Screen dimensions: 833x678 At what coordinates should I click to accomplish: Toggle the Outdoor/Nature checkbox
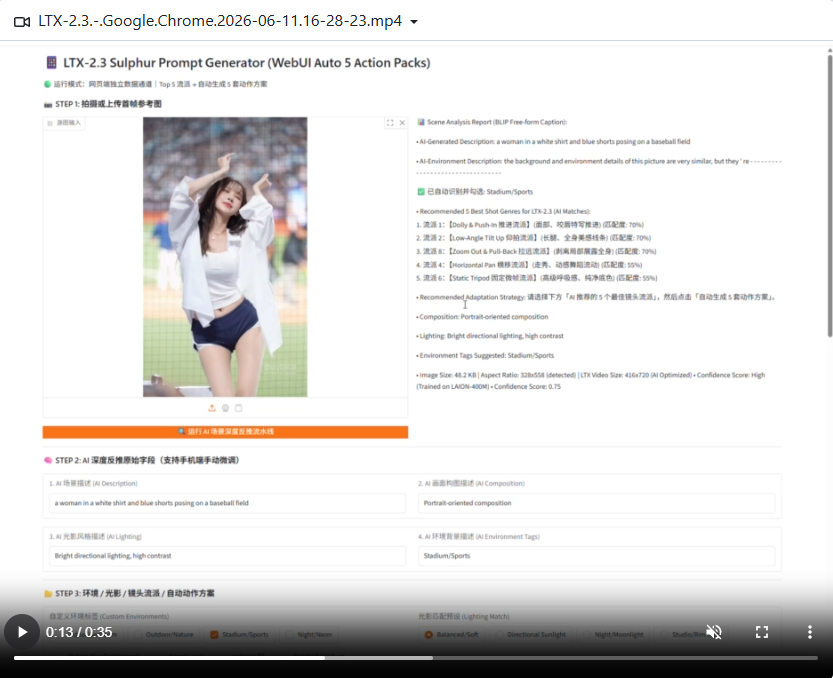138,634
